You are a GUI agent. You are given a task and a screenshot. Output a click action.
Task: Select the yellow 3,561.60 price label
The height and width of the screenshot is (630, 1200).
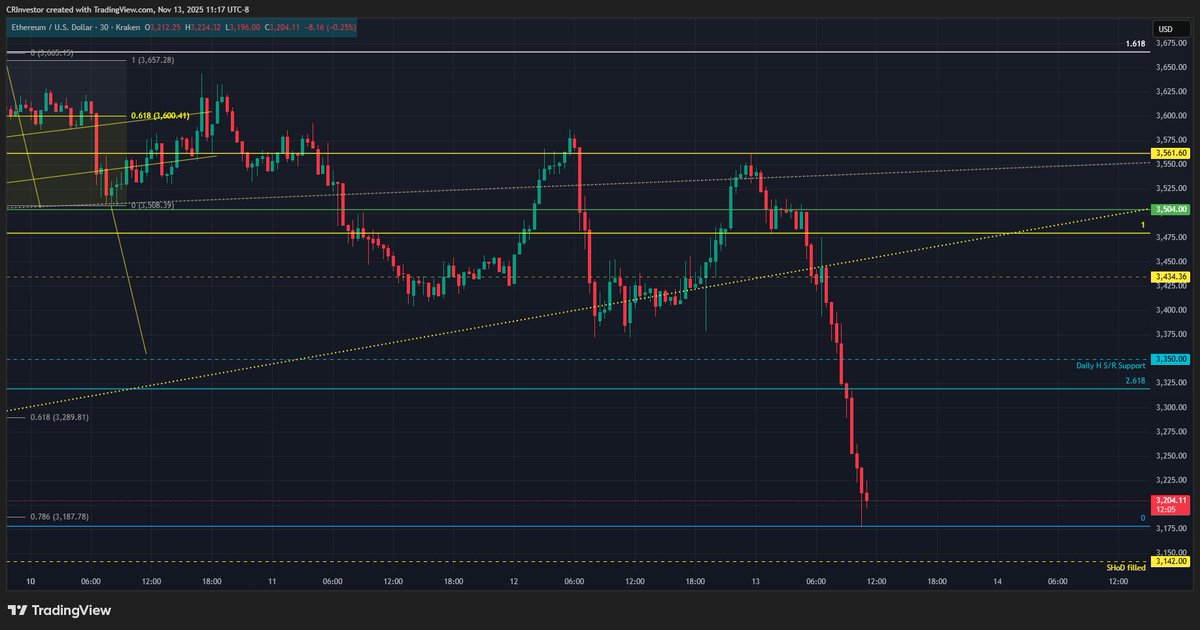click(x=1170, y=153)
